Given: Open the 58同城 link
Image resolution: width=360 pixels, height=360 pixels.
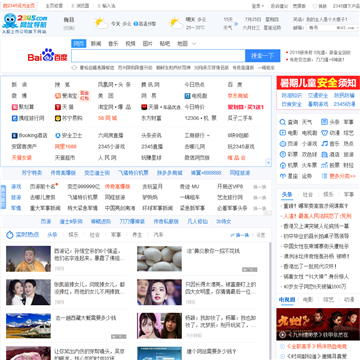Looking at the screenshot, I should pos(107,118).
